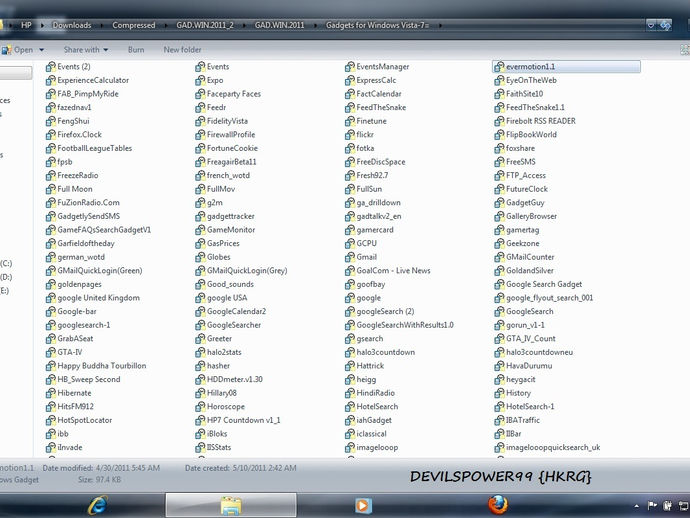
Task: Navigate to HP in address bar
Action: (x=26, y=25)
